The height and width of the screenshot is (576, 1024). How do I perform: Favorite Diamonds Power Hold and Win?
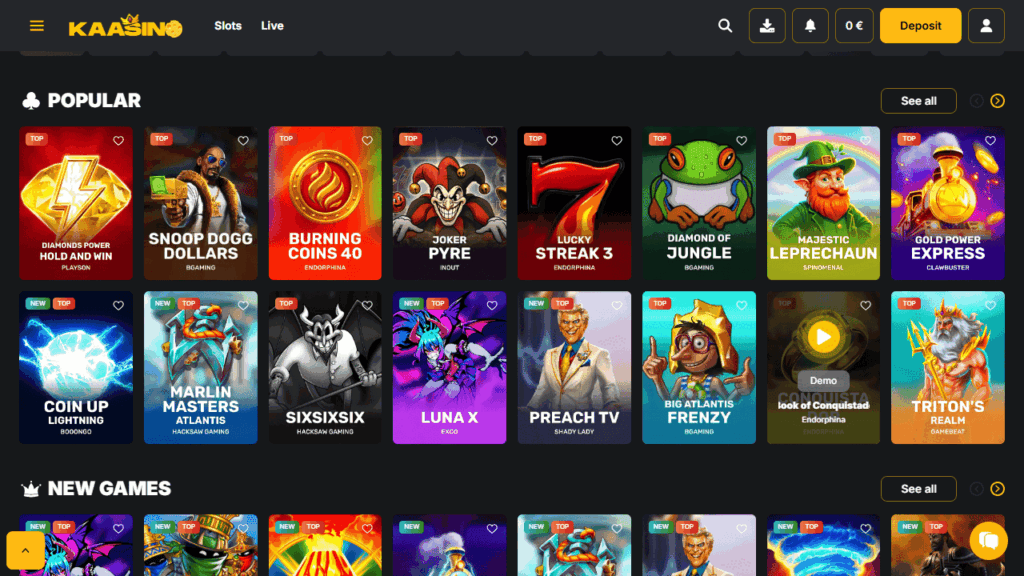pyautogui.click(x=118, y=140)
